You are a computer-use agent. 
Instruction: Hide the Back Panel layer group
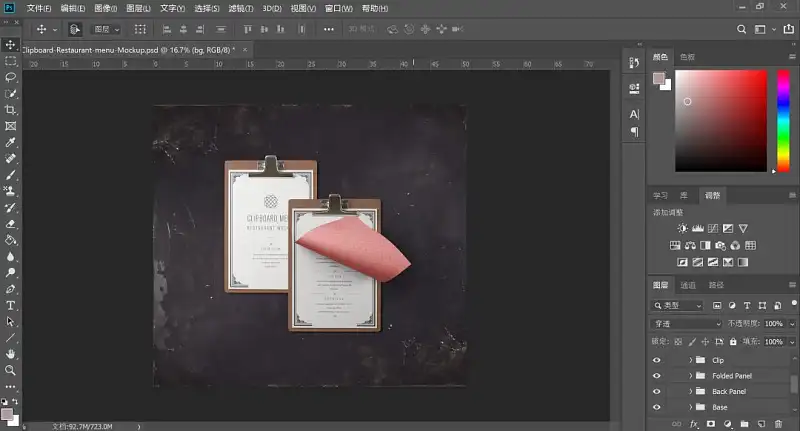[x=657, y=392]
